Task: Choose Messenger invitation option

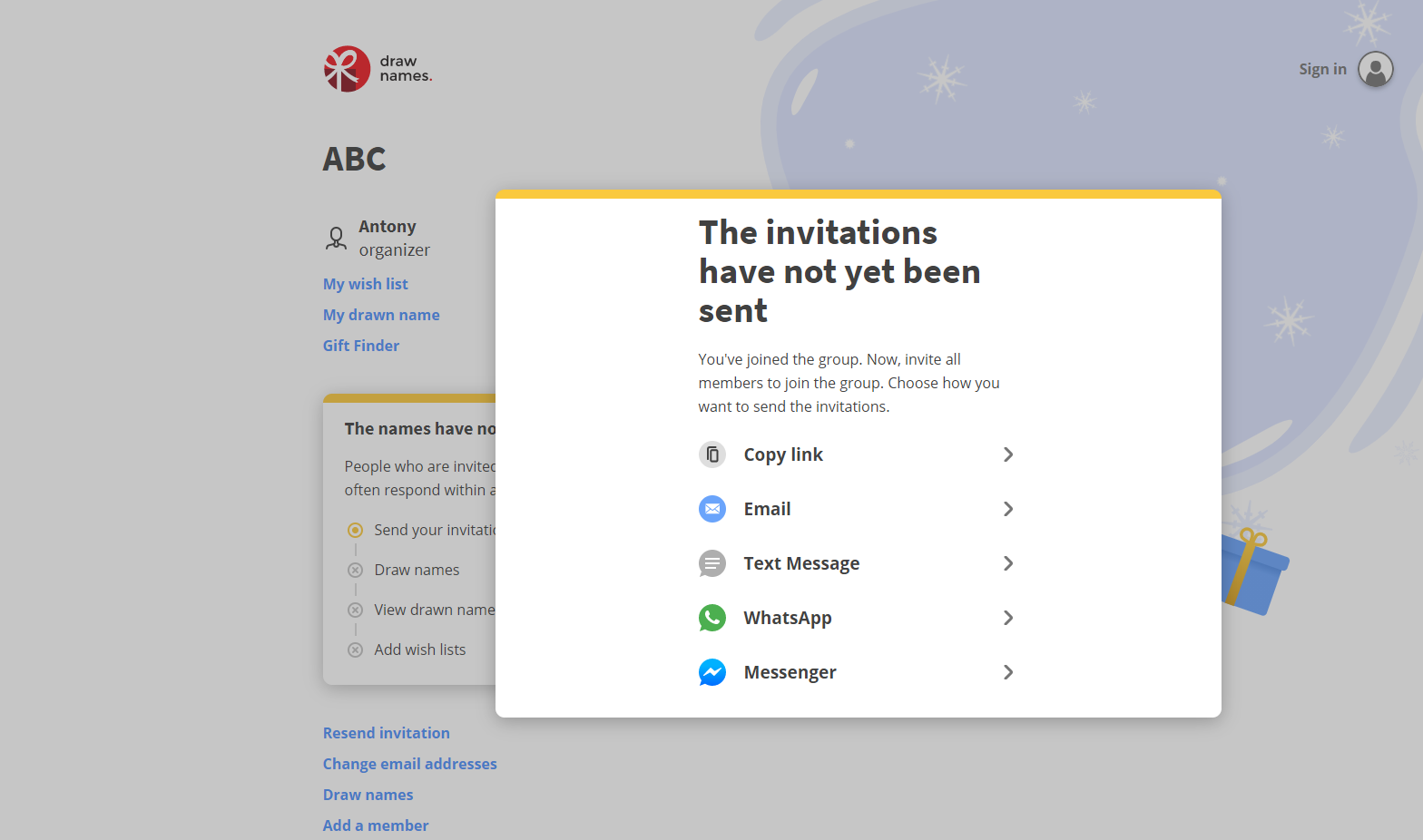Action: click(790, 672)
